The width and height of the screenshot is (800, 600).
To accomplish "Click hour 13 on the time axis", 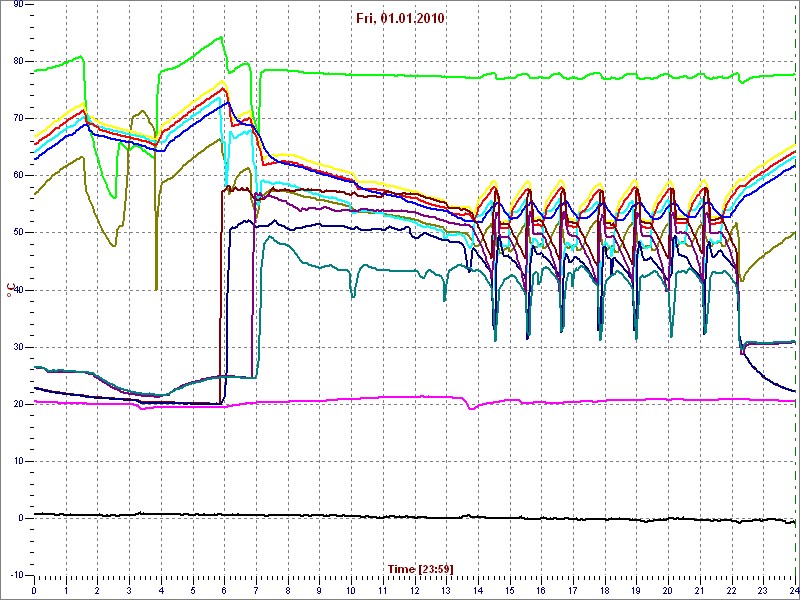I will point(446,591).
